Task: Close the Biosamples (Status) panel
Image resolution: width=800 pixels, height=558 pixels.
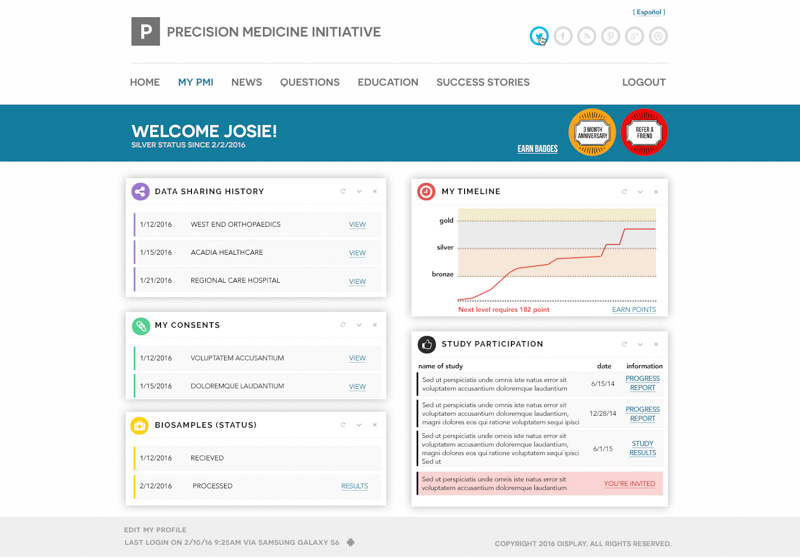Action: [x=375, y=425]
